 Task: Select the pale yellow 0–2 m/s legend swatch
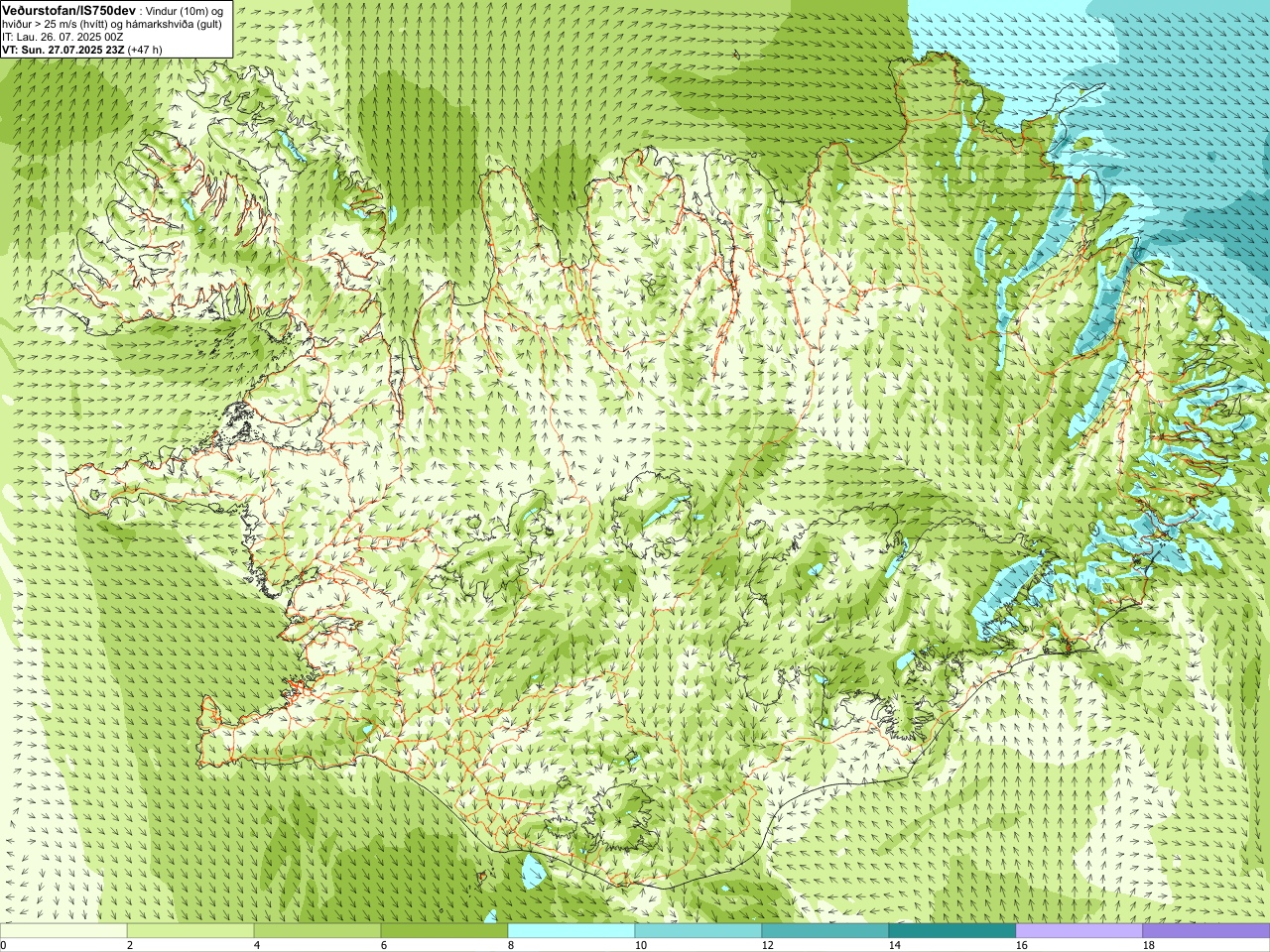(63, 931)
